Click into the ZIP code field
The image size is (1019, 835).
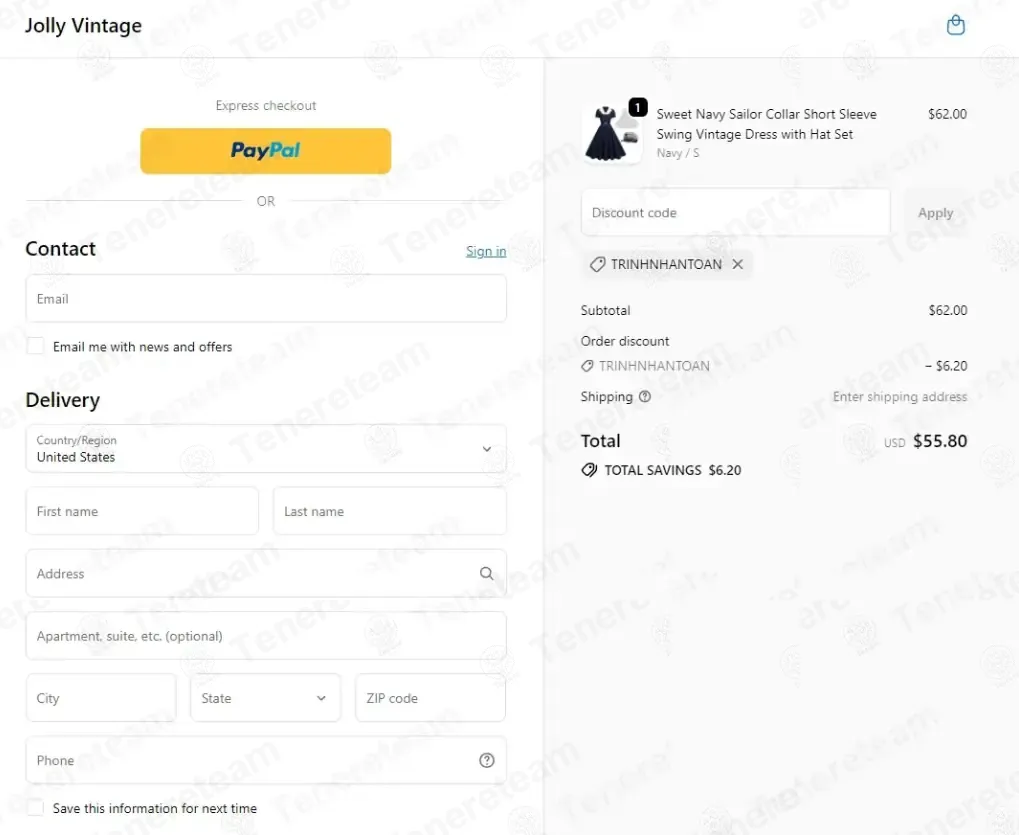pos(430,698)
